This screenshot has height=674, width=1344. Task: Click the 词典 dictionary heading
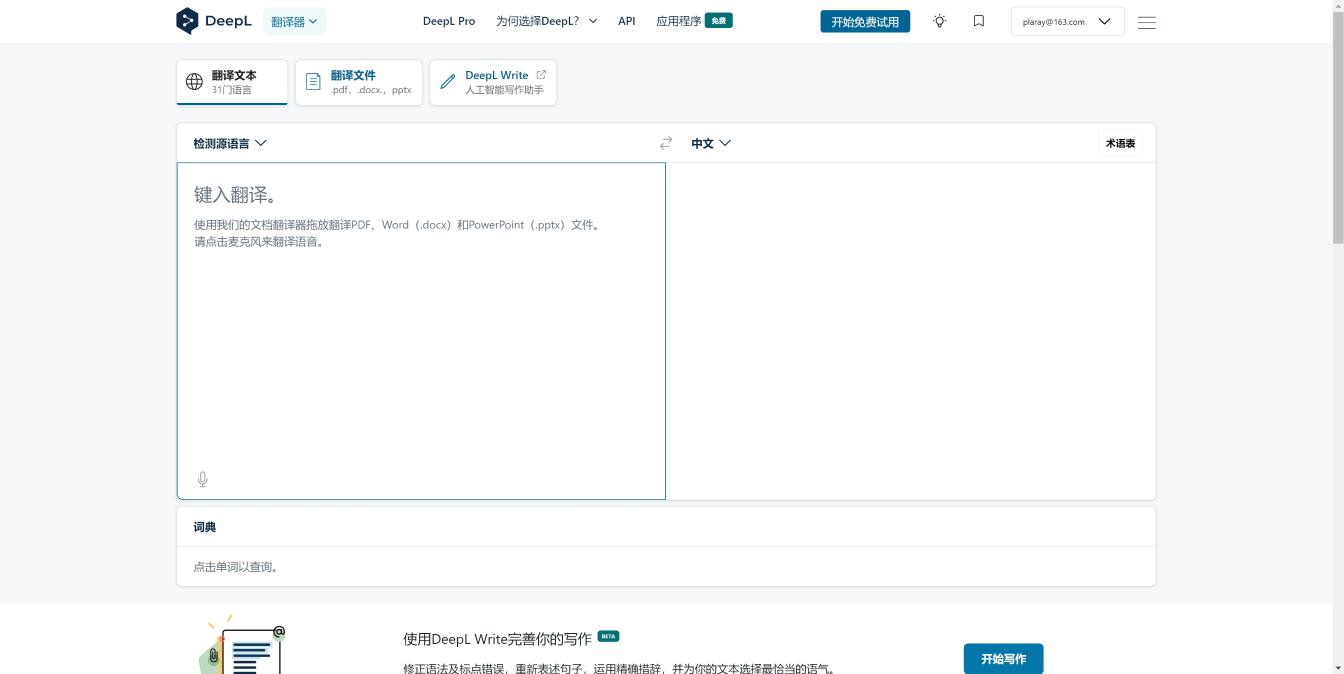[205, 527]
